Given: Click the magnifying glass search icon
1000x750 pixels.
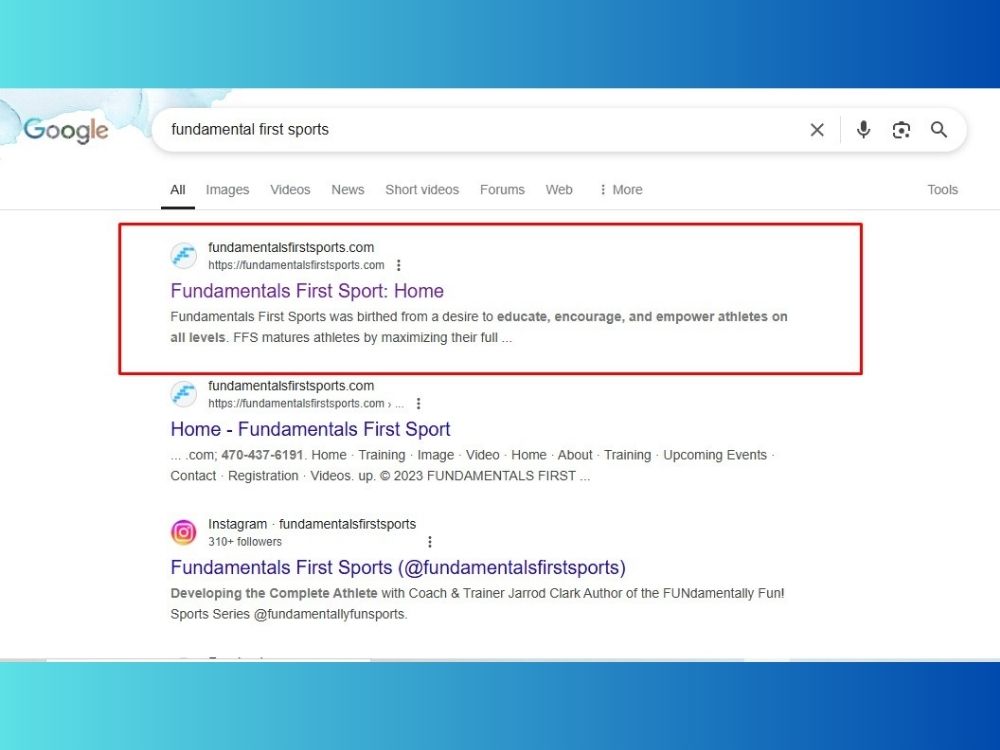Looking at the screenshot, I should [939, 129].
